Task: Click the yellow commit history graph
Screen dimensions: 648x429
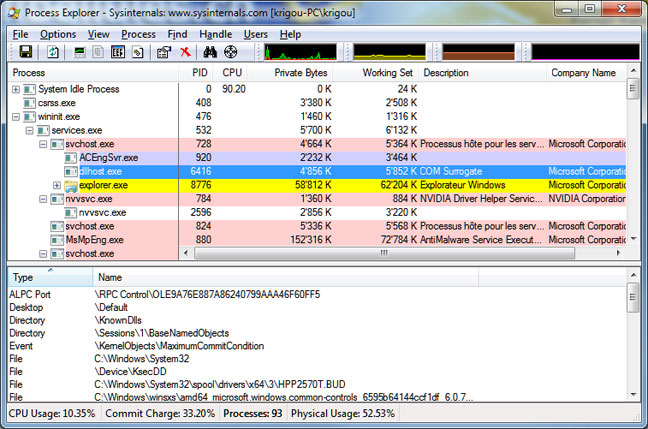Action: coord(389,52)
